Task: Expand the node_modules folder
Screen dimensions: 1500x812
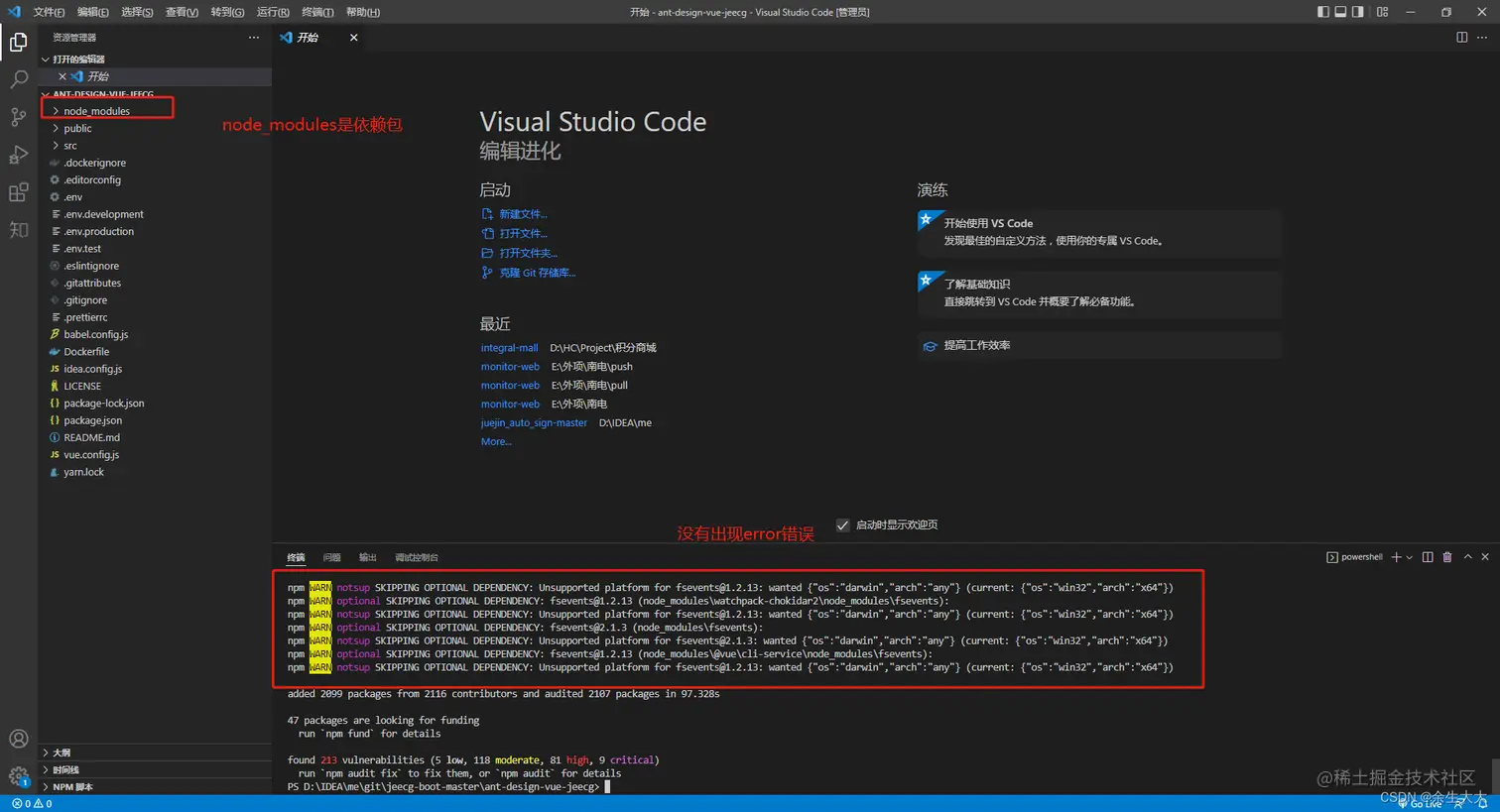Action: coord(96,111)
